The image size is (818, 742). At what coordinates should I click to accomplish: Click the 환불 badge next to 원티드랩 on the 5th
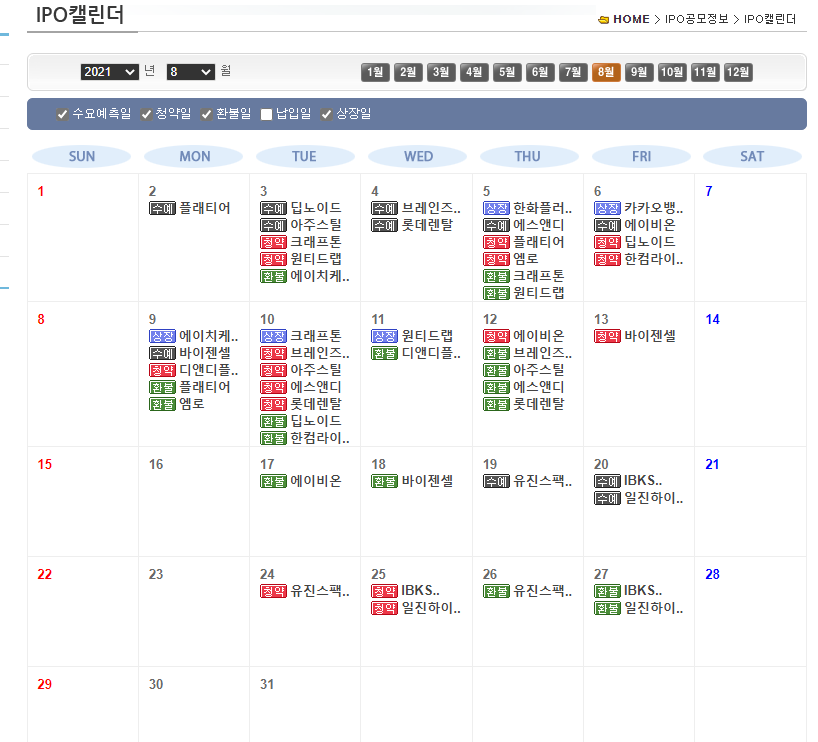click(496, 293)
